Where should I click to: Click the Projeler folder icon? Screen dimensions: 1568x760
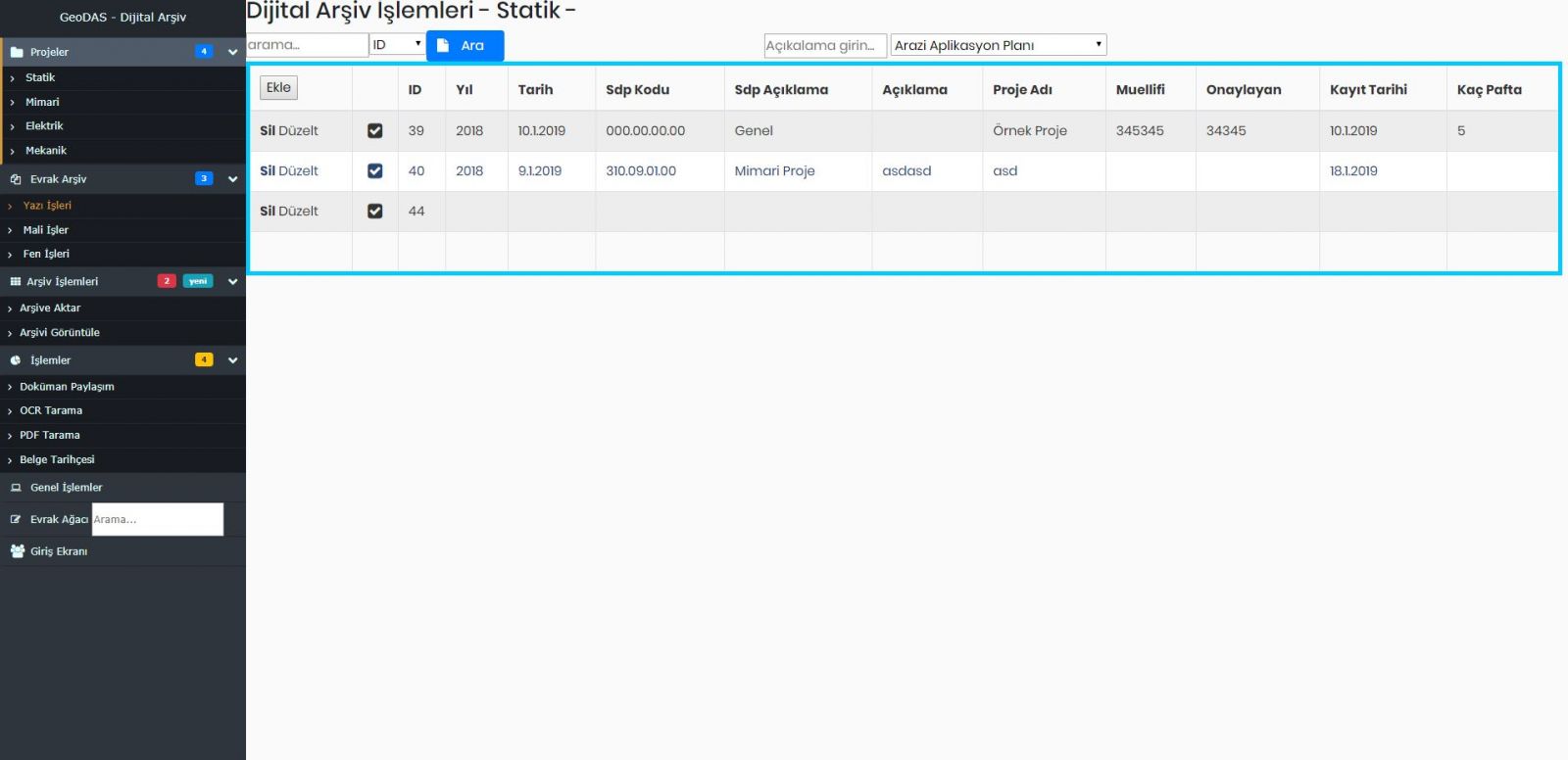(x=17, y=52)
